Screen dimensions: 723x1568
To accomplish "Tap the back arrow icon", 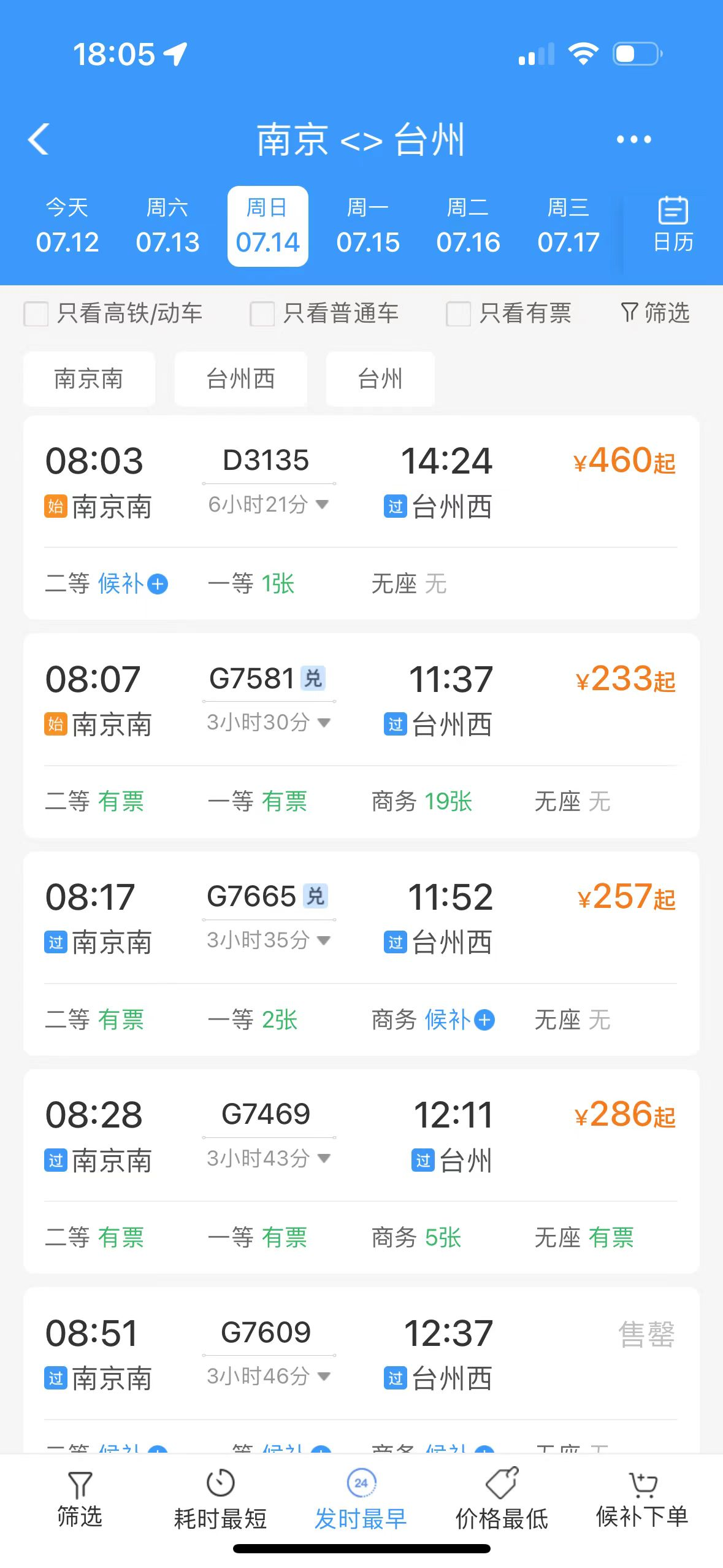I will (39, 139).
